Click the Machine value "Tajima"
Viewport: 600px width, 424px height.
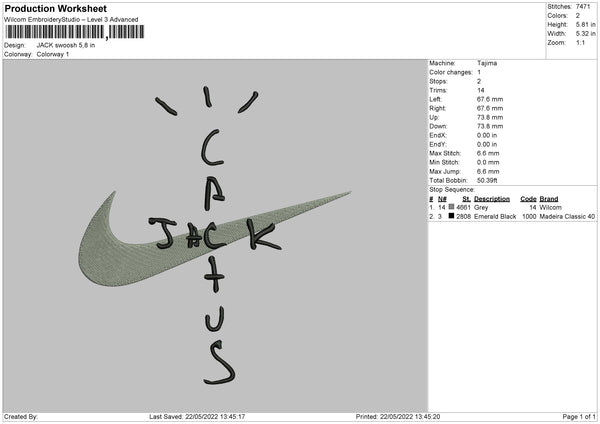[x=487, y=63]
